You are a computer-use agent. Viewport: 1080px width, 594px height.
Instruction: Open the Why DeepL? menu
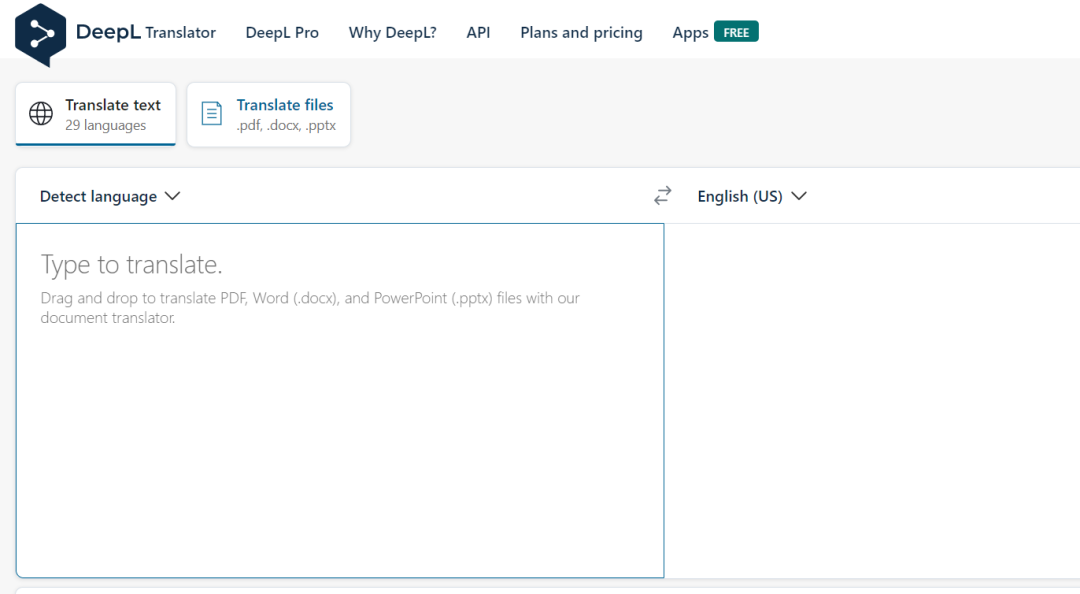392,32
